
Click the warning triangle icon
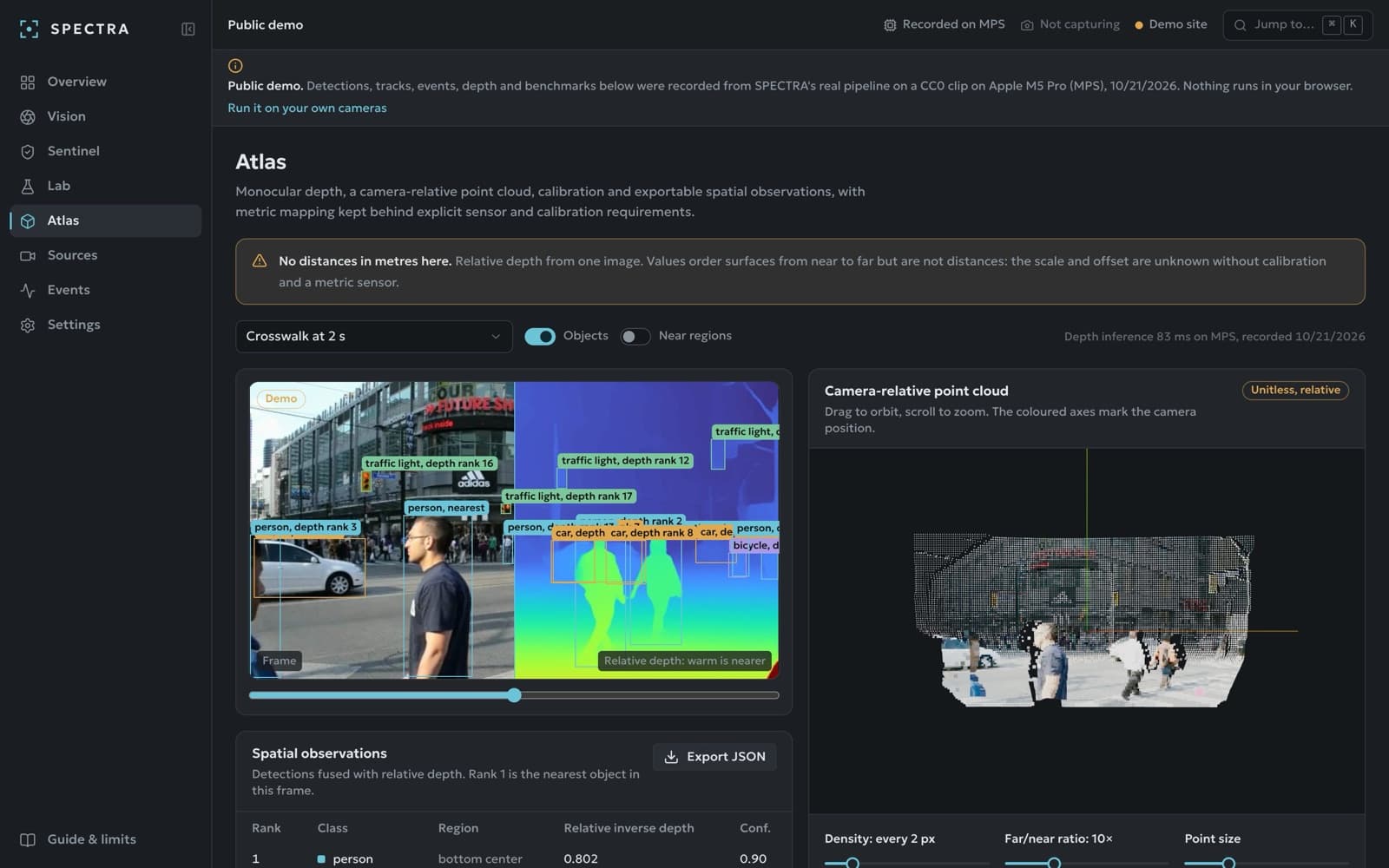[x=259, y=260]
